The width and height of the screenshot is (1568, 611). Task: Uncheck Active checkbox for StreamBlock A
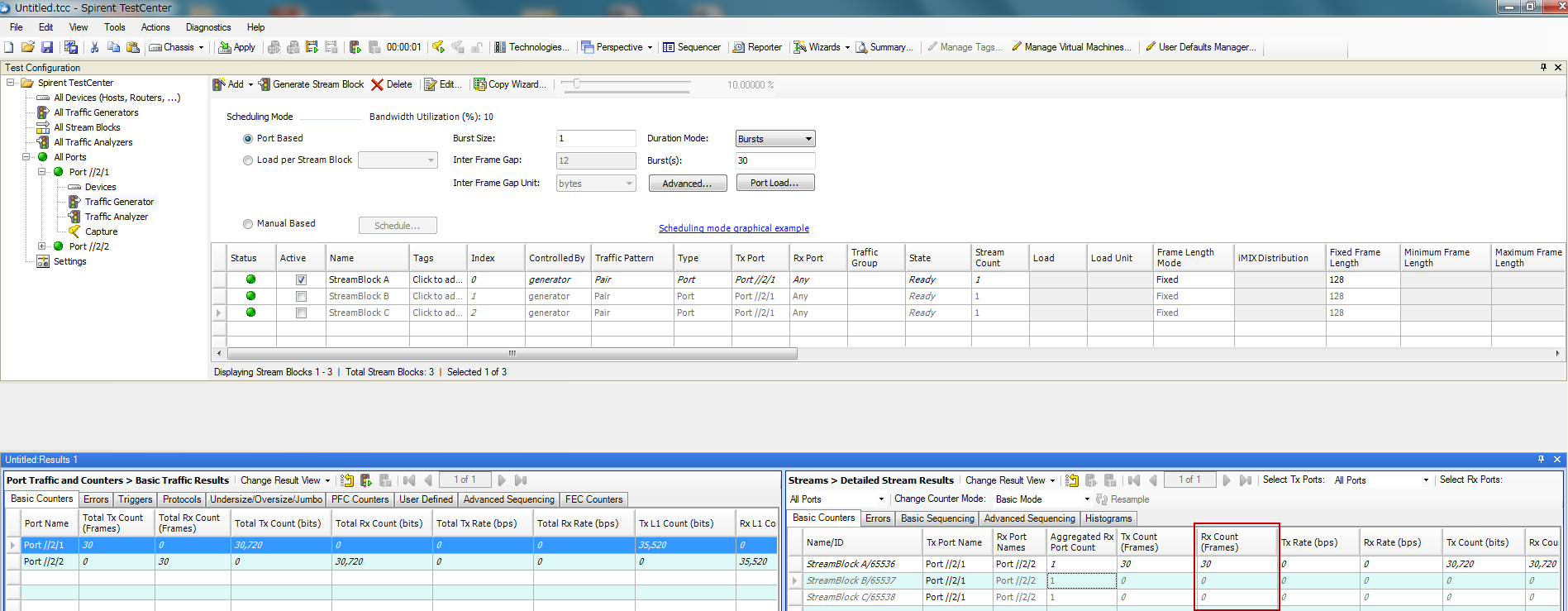point(301,280)
